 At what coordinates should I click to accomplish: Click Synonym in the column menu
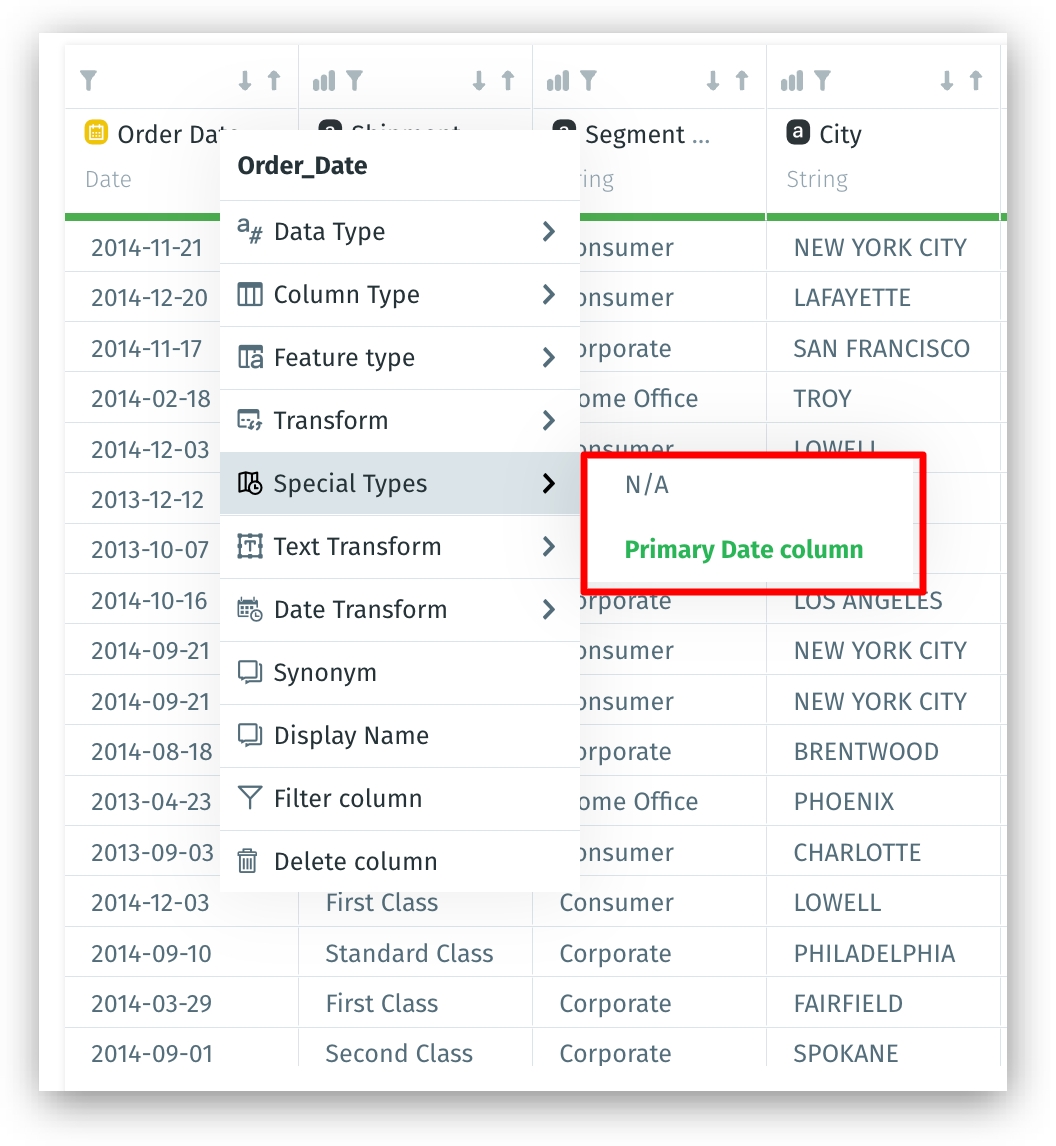coord(325,672)
